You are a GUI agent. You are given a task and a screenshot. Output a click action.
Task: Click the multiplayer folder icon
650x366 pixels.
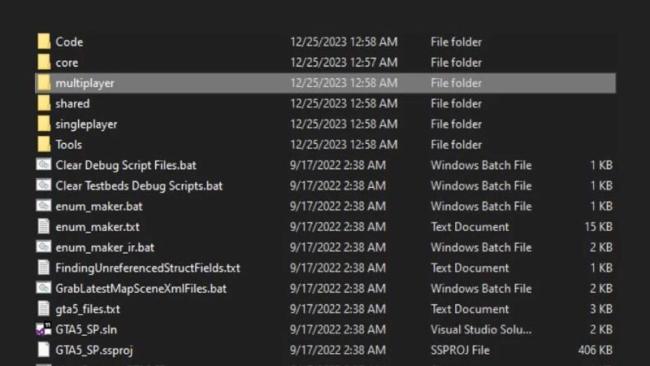click(44, 83)
